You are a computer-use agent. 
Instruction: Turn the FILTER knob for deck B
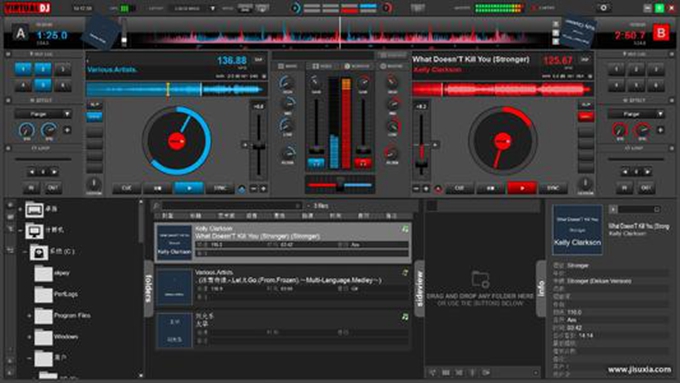point(391,153)
